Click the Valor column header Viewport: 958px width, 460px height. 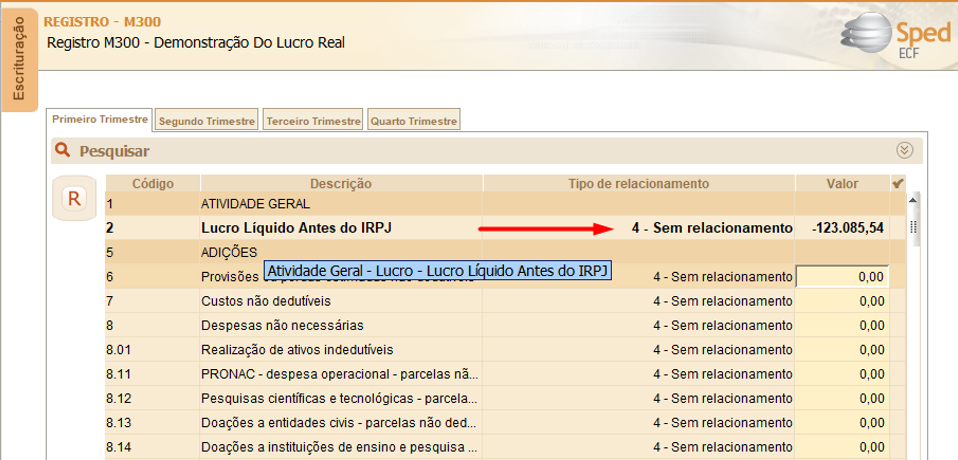[843, 183]
